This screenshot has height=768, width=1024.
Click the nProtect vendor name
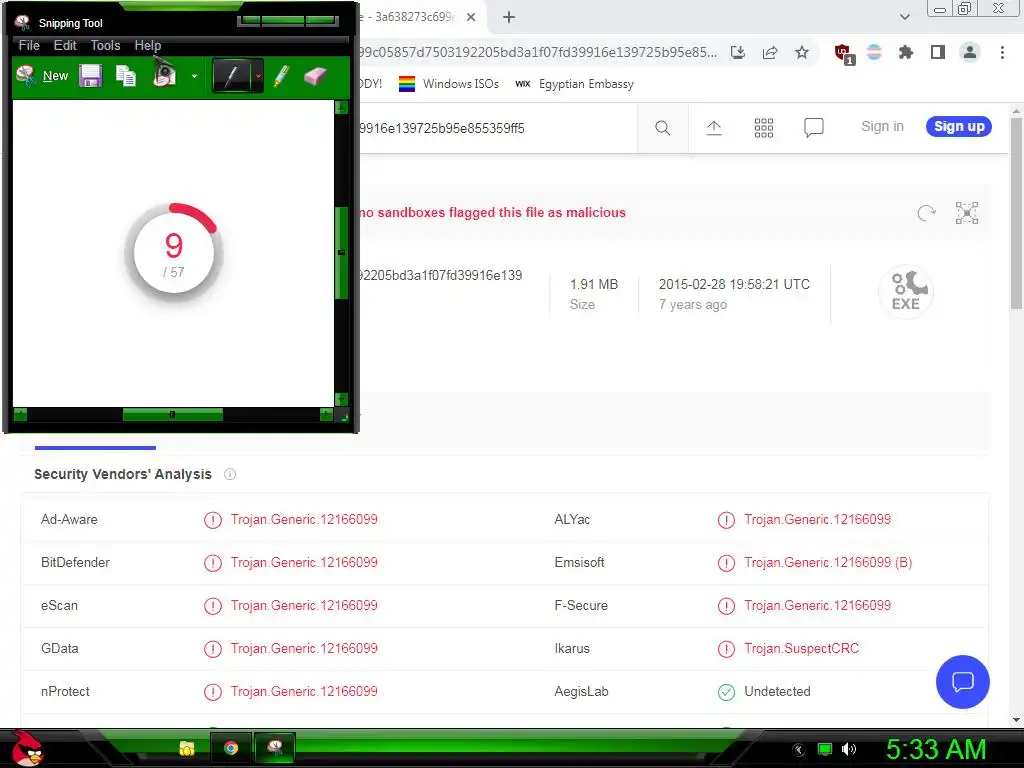65,692
